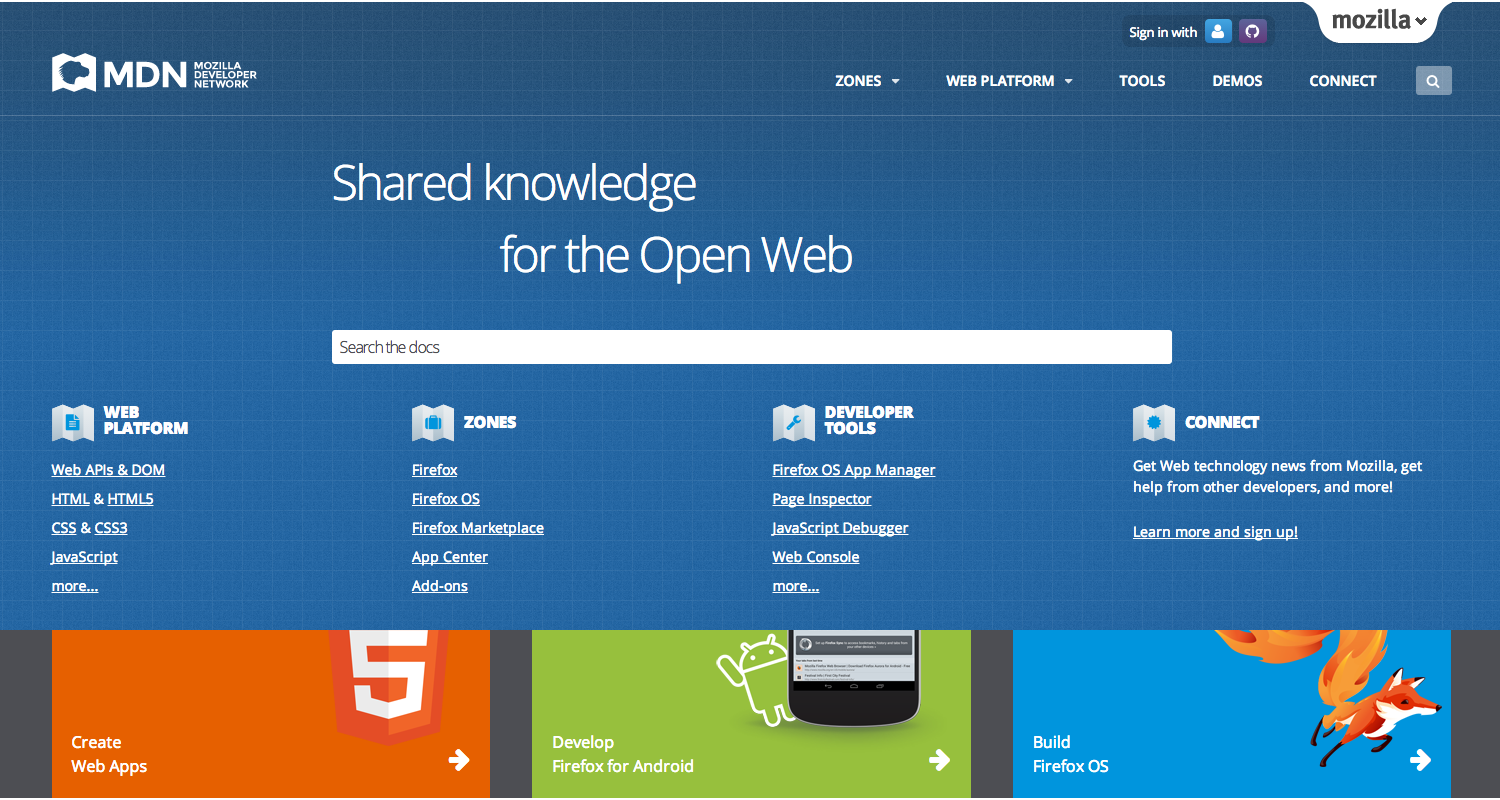The width and height of the screenshot is (1500, 800).
Task: Expand the ZONES menu
Action: pos(867,81)
